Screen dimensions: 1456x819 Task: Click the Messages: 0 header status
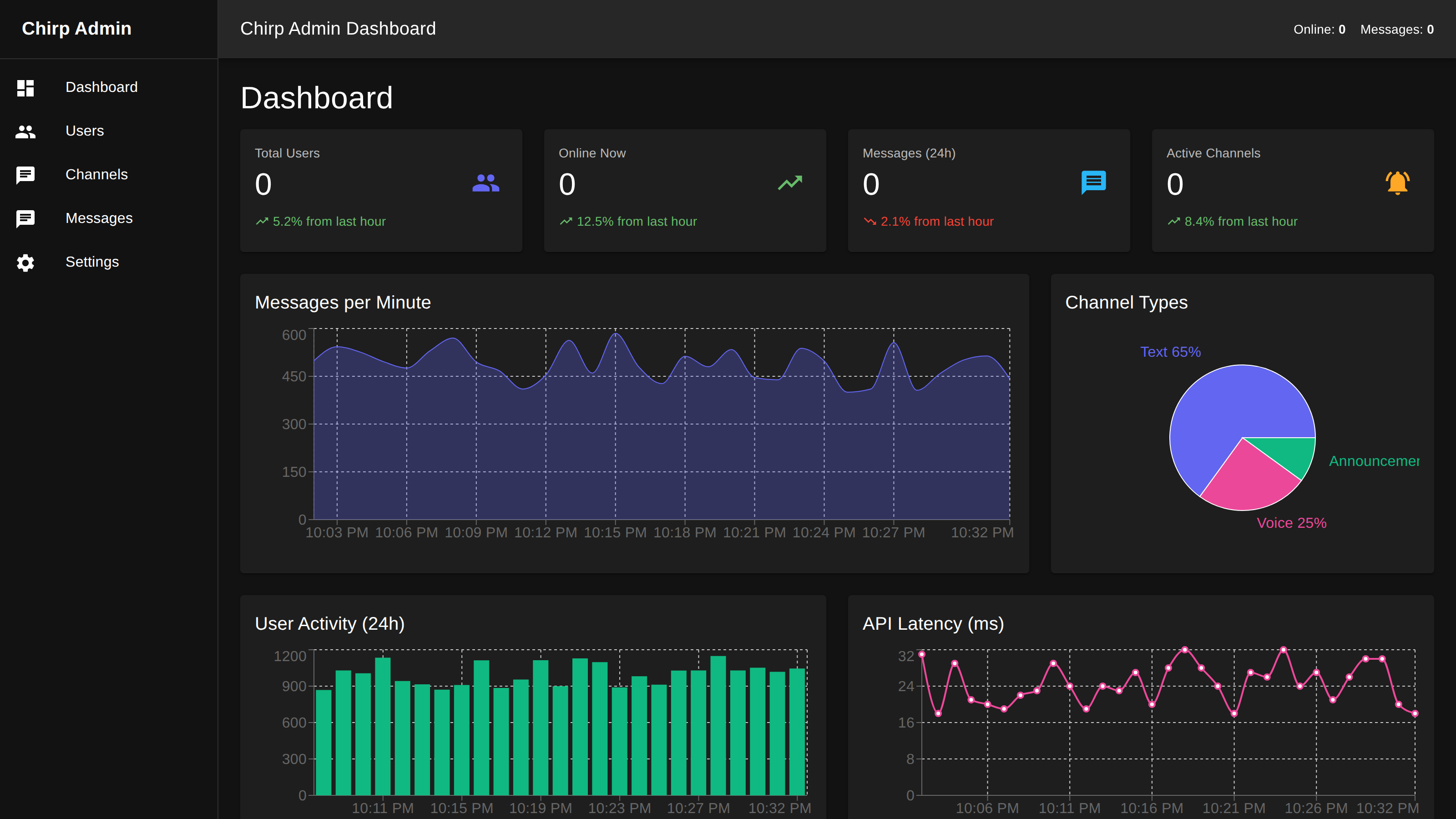pos(1397,30)
